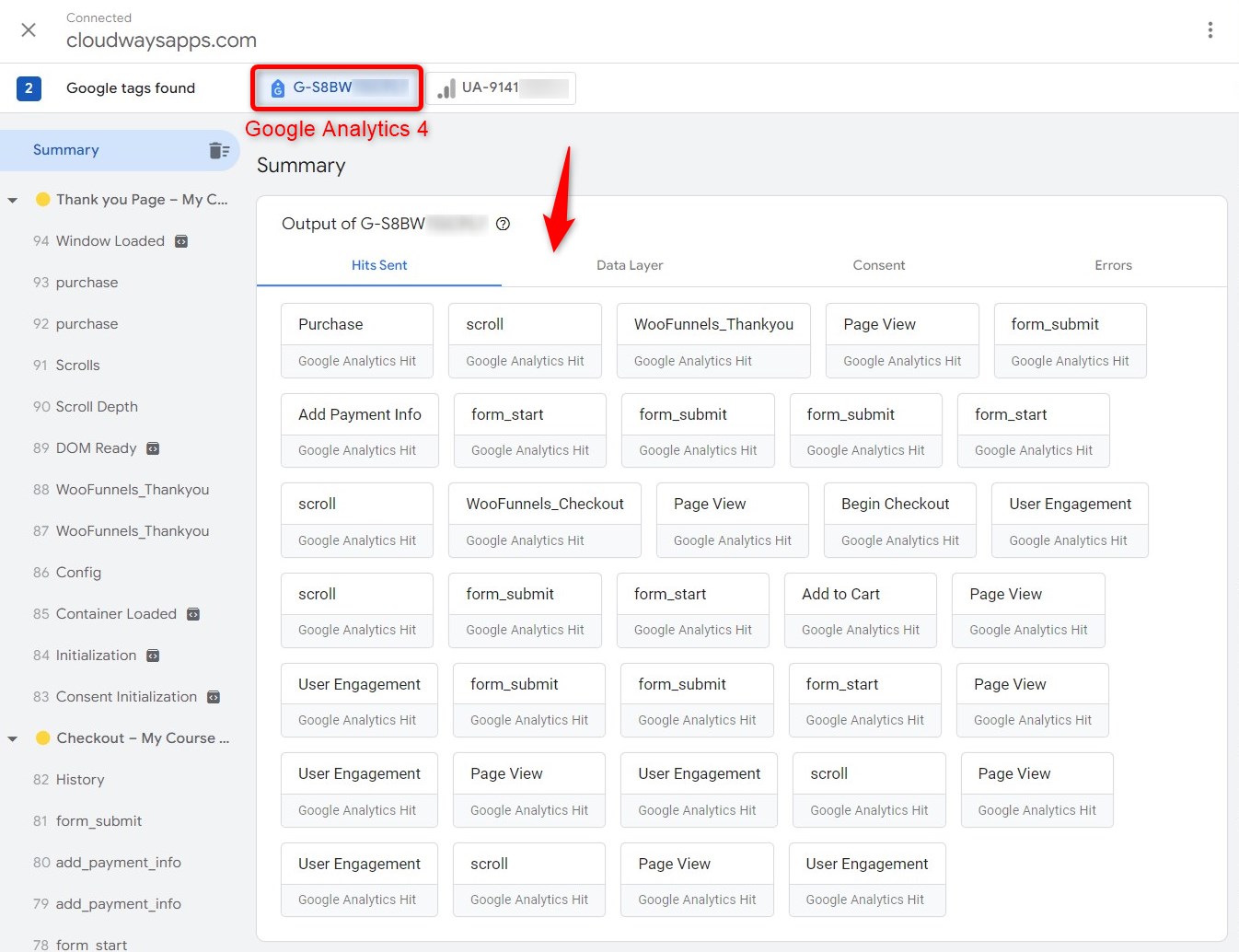Image resolution: width=1239 pixels, height=952 pixels.
Task: Click the GA4 tag icon on the G-S8BW chip
Action: [278, 87]
